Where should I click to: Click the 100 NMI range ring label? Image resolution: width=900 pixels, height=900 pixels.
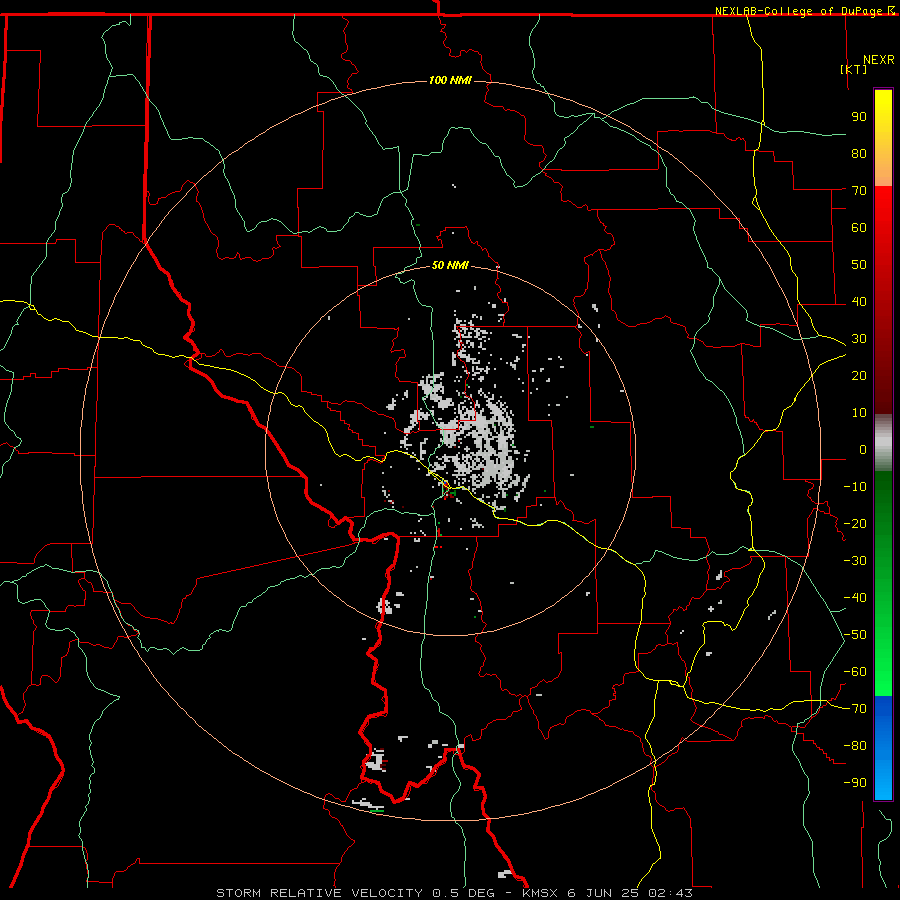(x=450, y=80)
